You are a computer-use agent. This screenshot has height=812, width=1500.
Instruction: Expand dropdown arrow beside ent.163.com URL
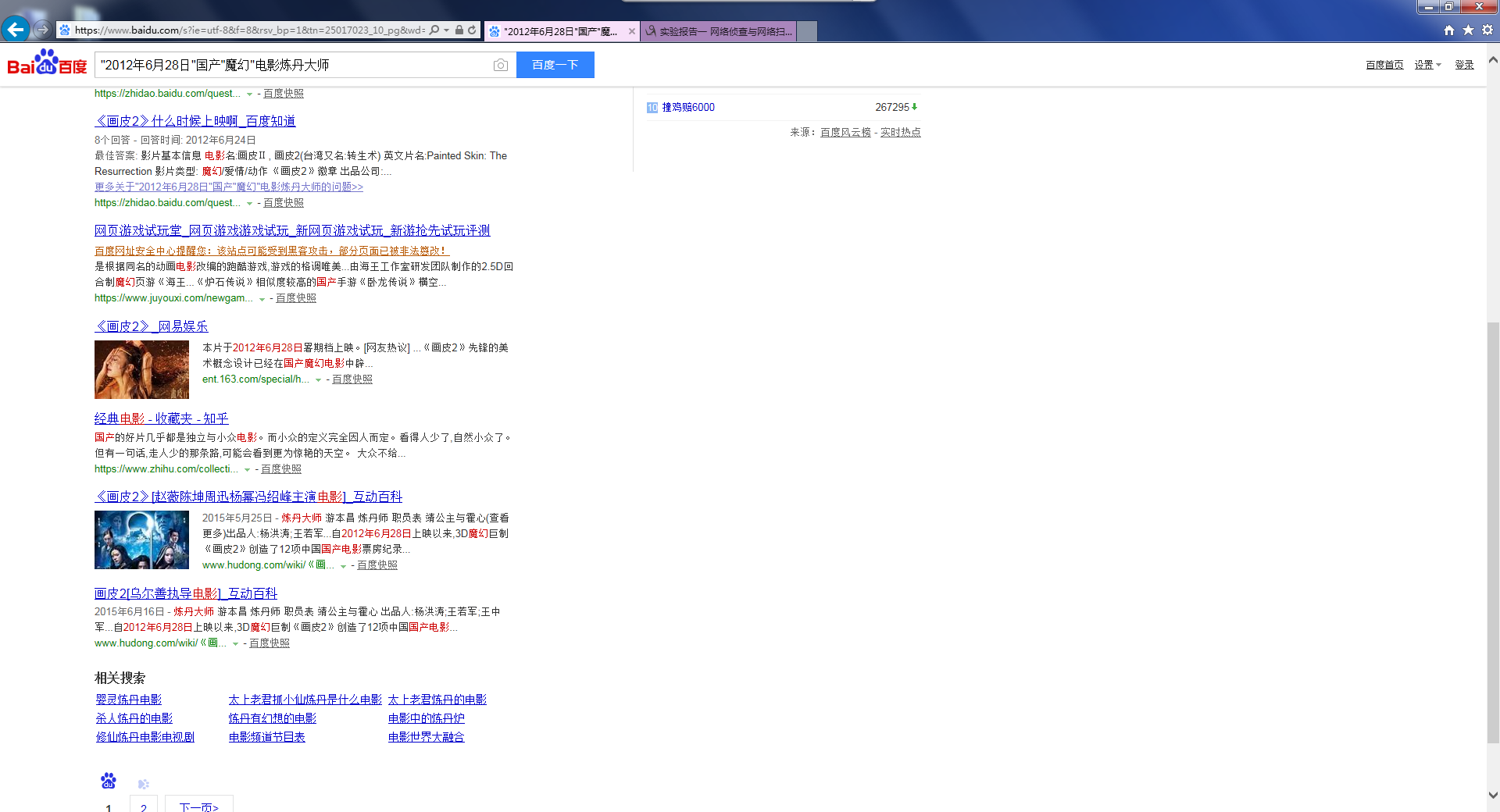318,380
